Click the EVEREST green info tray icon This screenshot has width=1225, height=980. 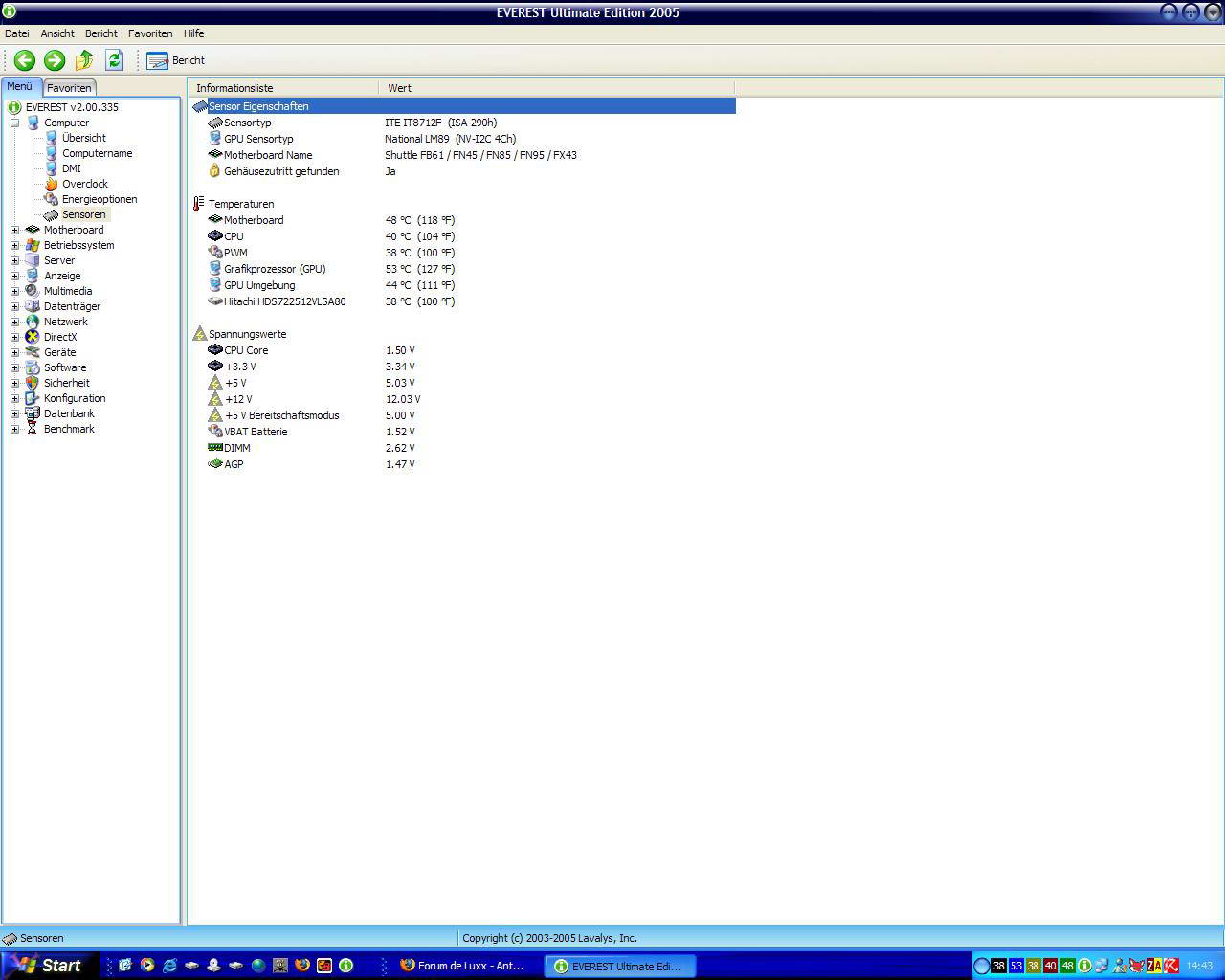(x=1085, y=966)
